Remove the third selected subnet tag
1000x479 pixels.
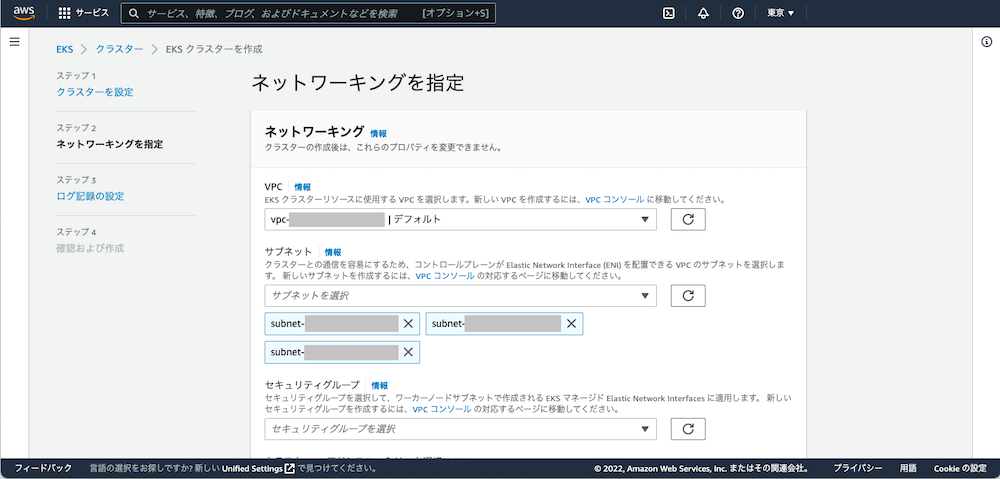click(x=408, y=352)
